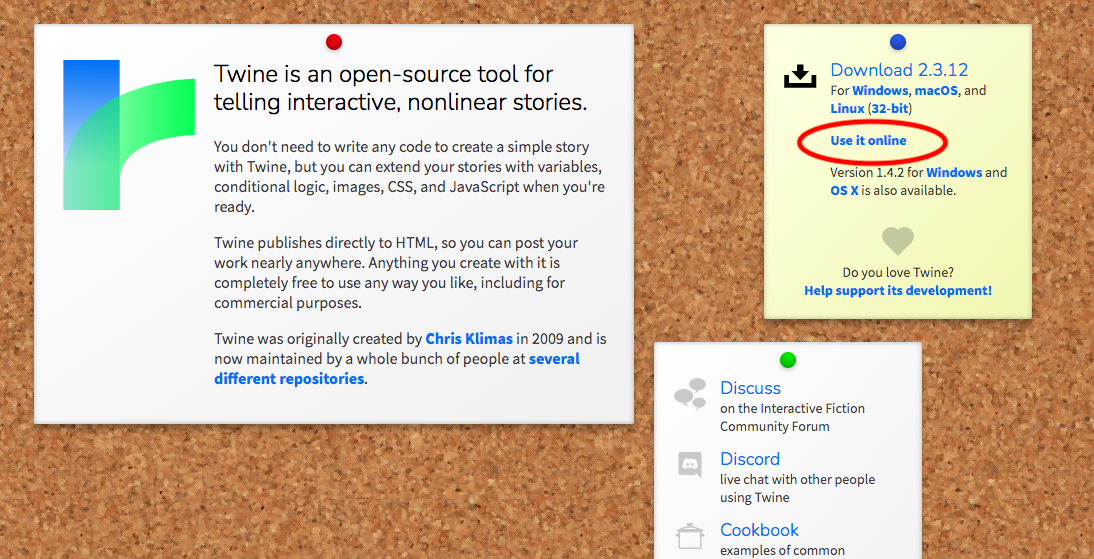Viewport: 1094px width, 559px height.
Task: Open the OS X version 1.4.2 link
Action: (x=844, y=190)
